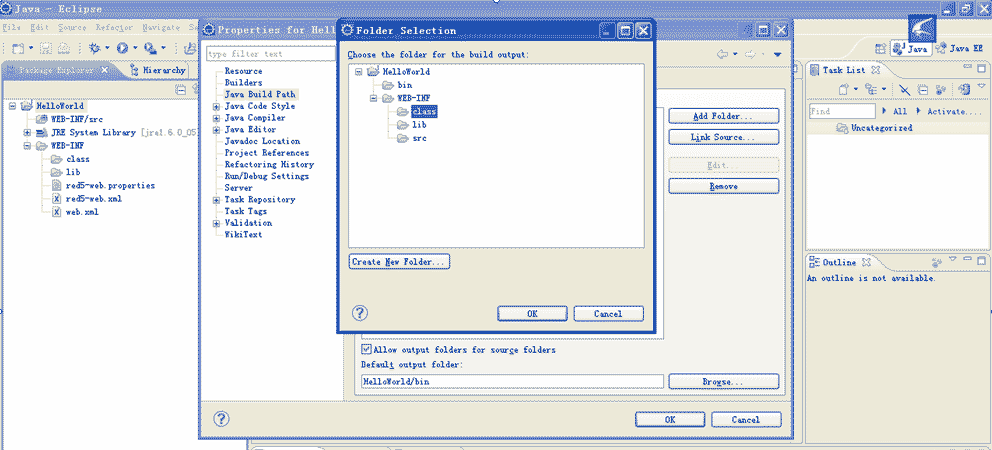
Task: Expand Java Compiler properties node
Action: pos(216,118)
